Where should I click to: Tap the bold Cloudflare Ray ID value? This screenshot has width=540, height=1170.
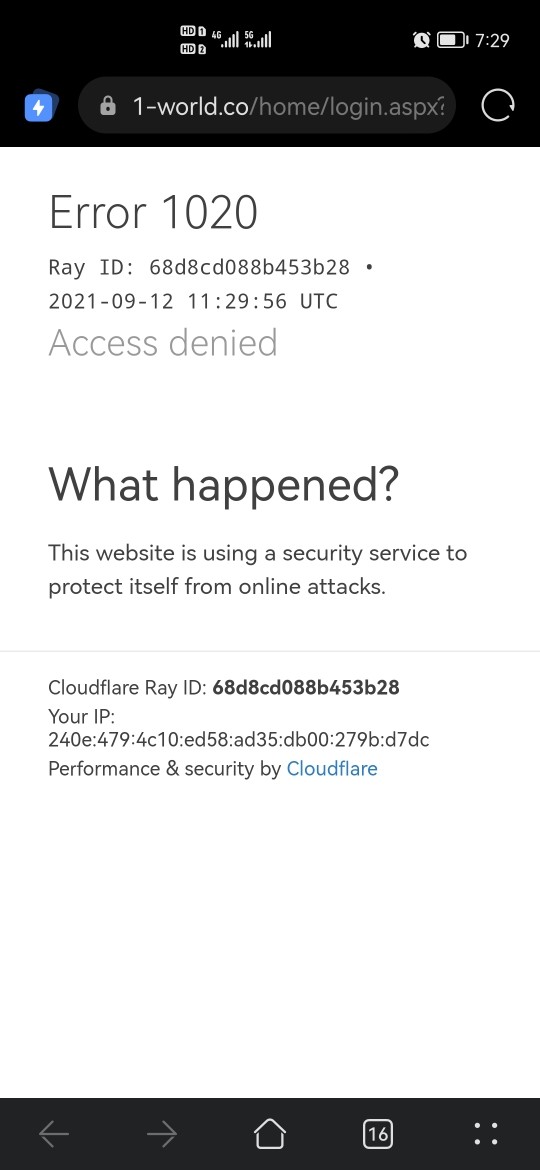[306, 687]
